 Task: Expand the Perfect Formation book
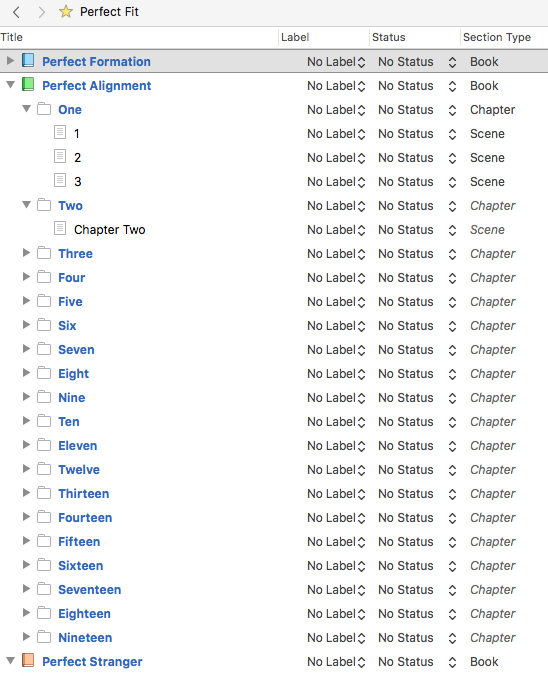point(10,61)
